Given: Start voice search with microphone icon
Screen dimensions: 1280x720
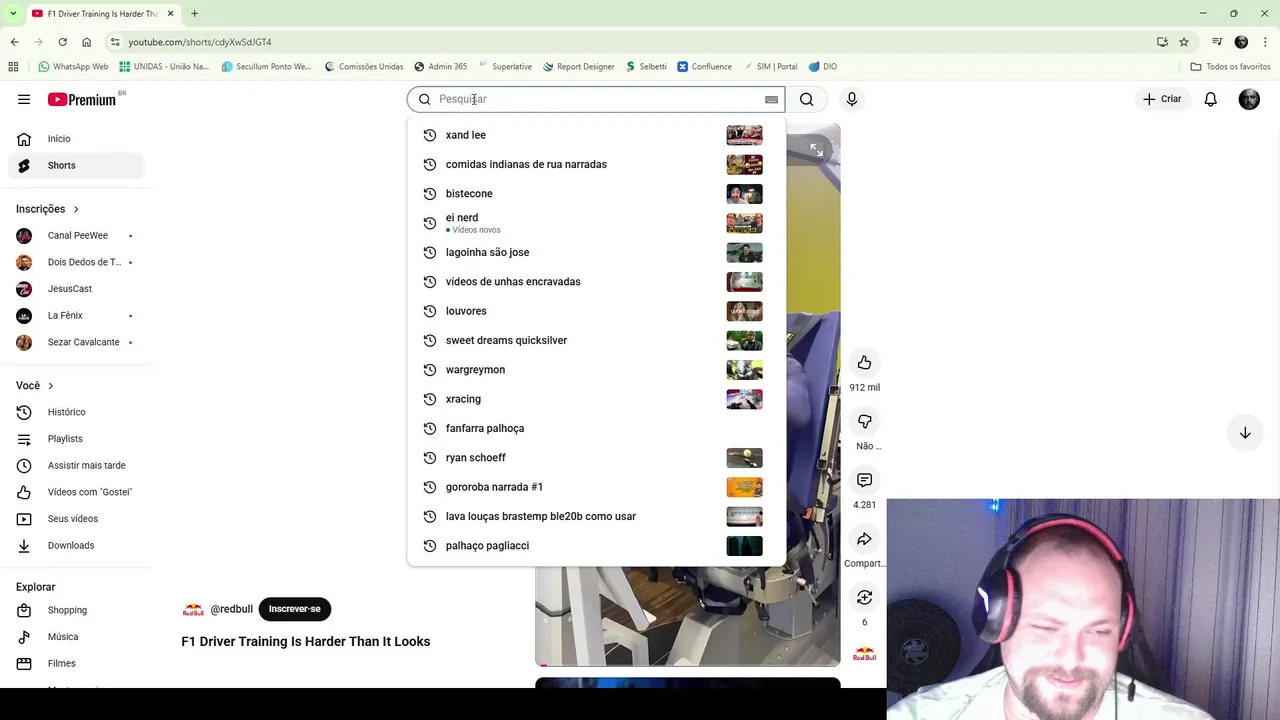Looking at the screenshot, I should click(852, 99).
